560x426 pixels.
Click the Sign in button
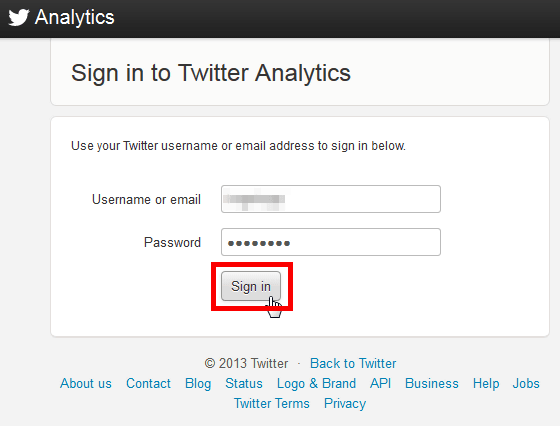pyautogui.click(x=251, y=286)
